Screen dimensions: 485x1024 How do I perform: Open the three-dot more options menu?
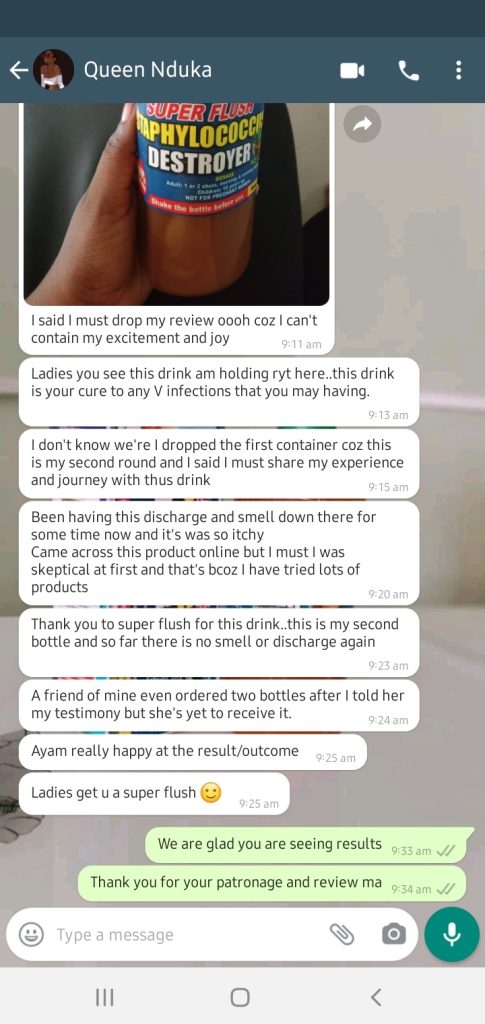(459, 70)
